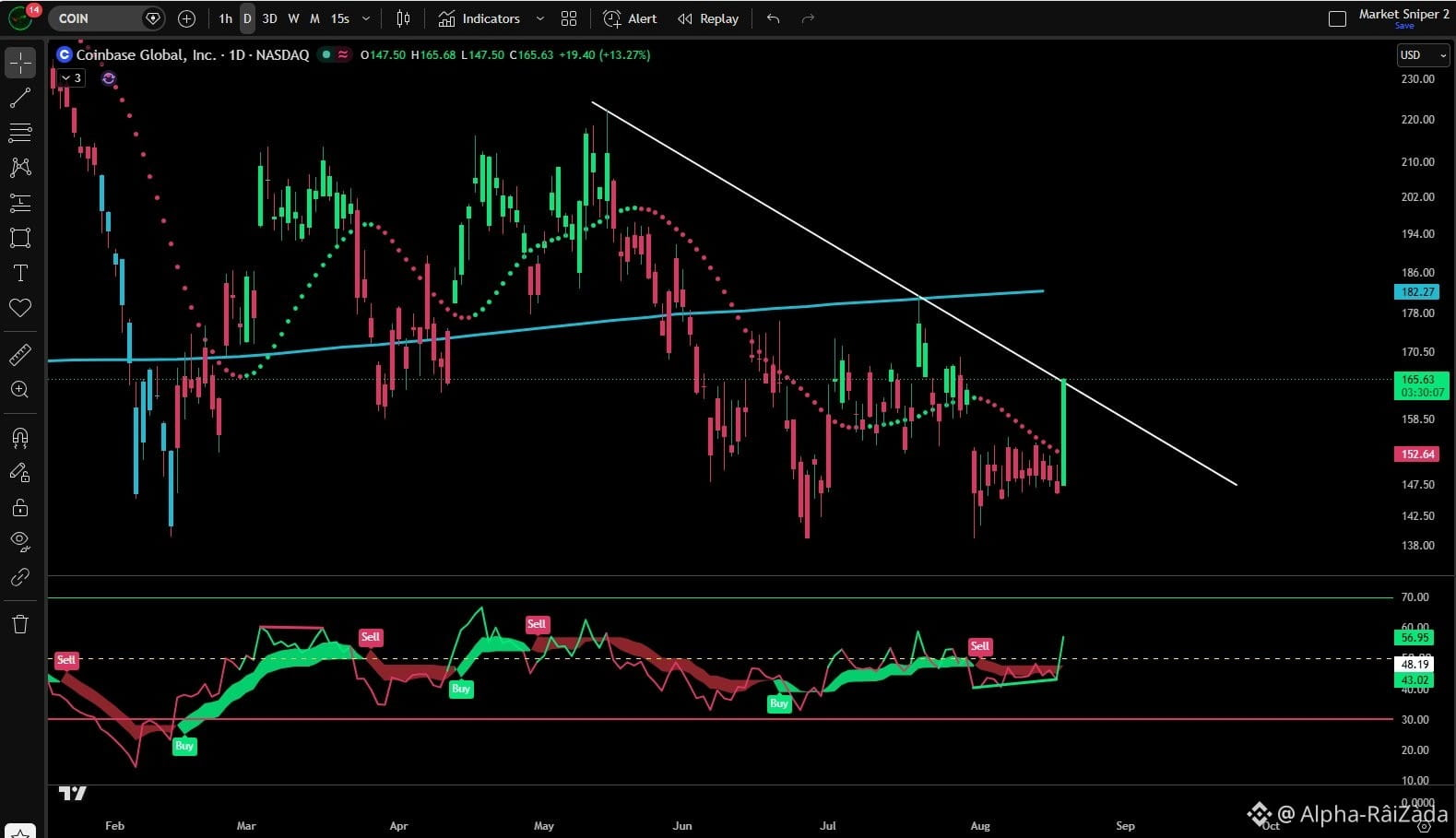
Task: Click the Buy signal label in February
Action: 184,746
